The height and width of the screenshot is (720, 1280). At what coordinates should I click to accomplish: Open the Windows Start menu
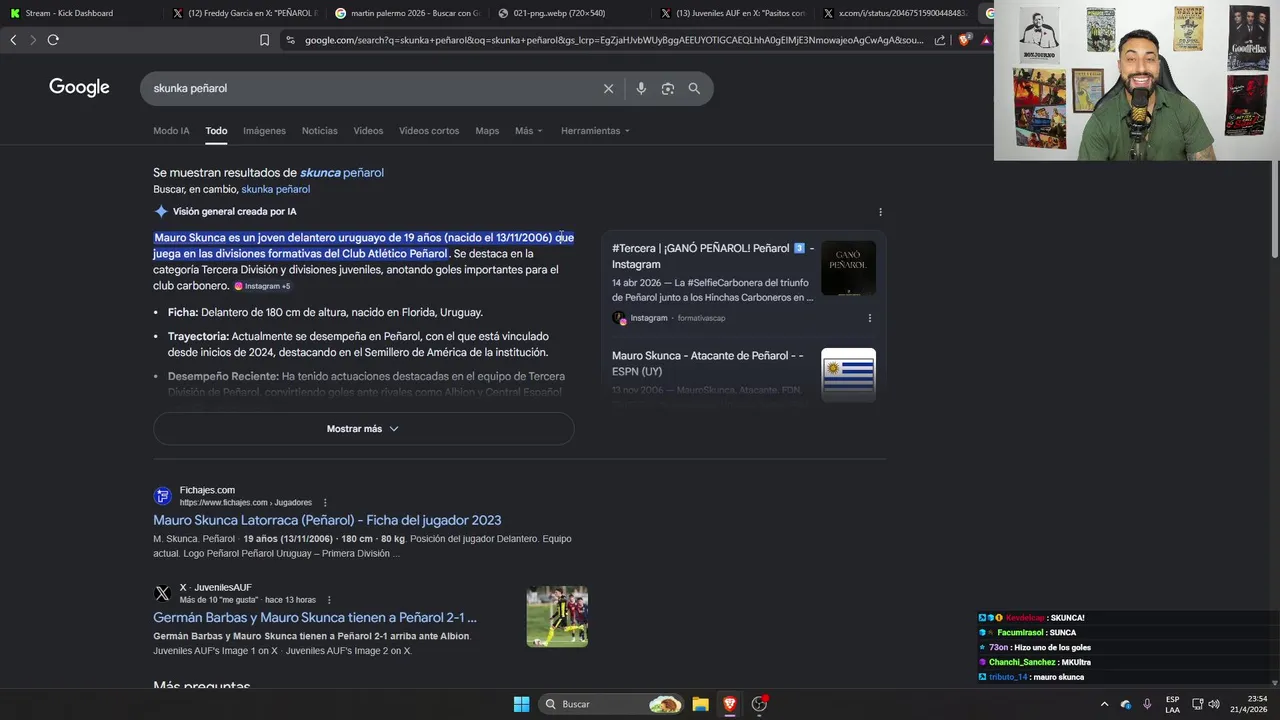(521, 704)
